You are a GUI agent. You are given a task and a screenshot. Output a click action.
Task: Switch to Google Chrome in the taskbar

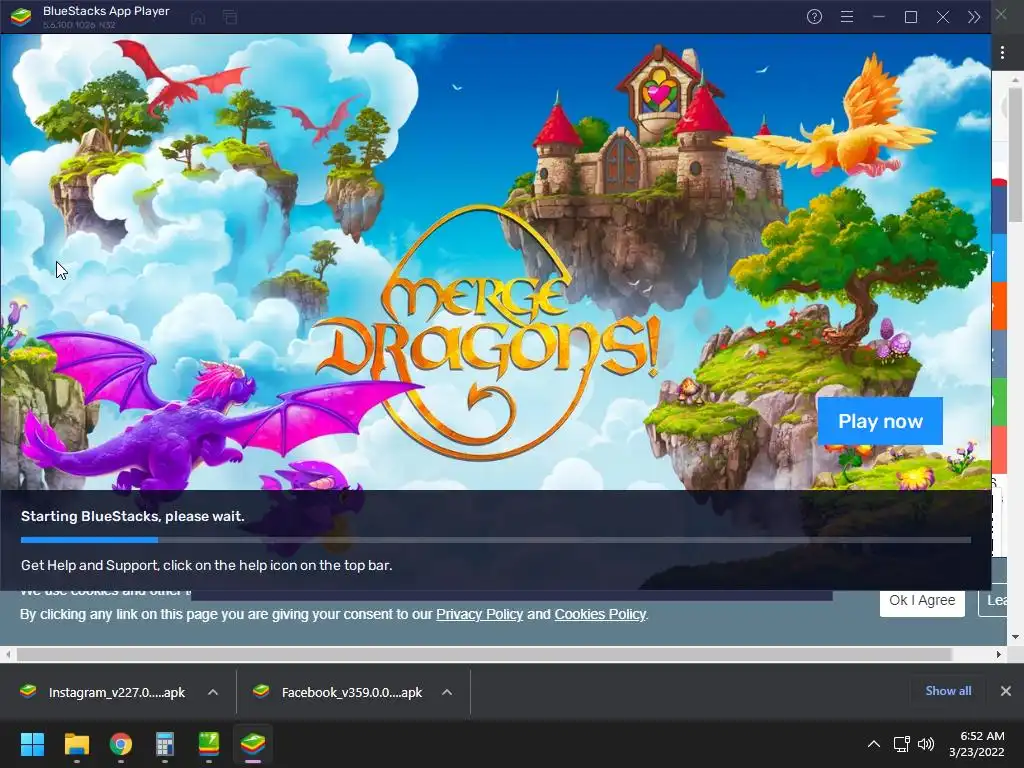pos(121,744)
